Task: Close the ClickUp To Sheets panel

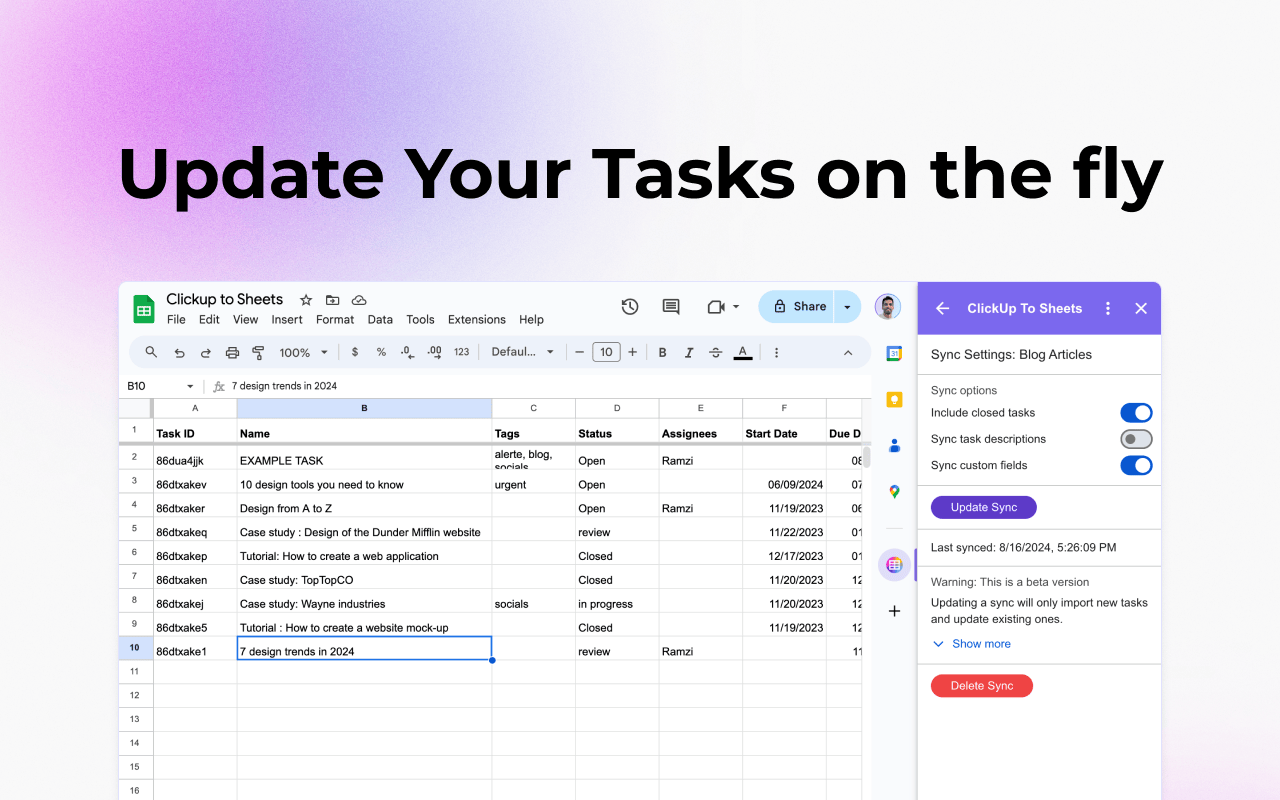Action: tap(1141, 308)
